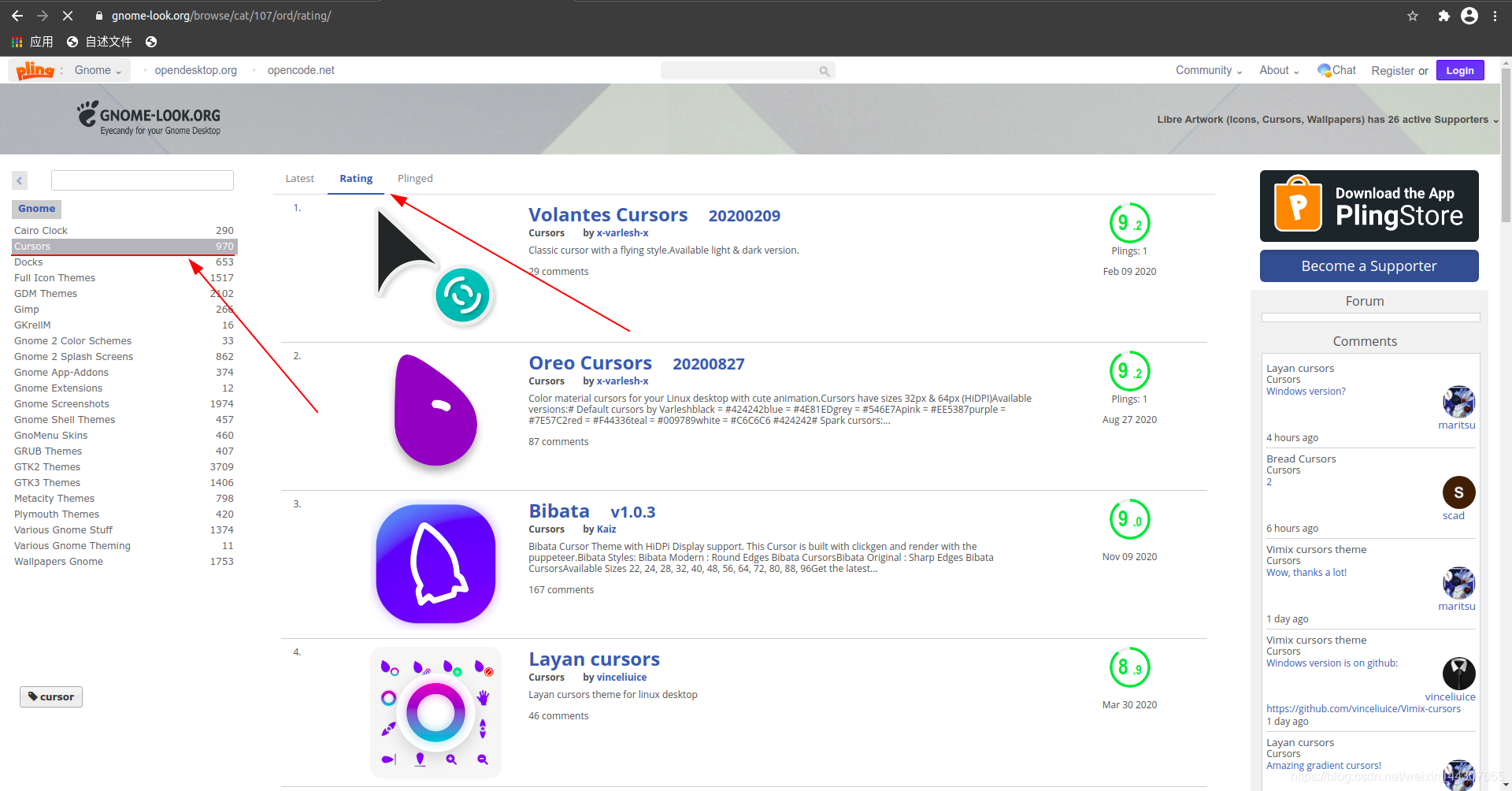Click the PlingStore app logo icon
1512x791 pixels.
pos(1298,204)
